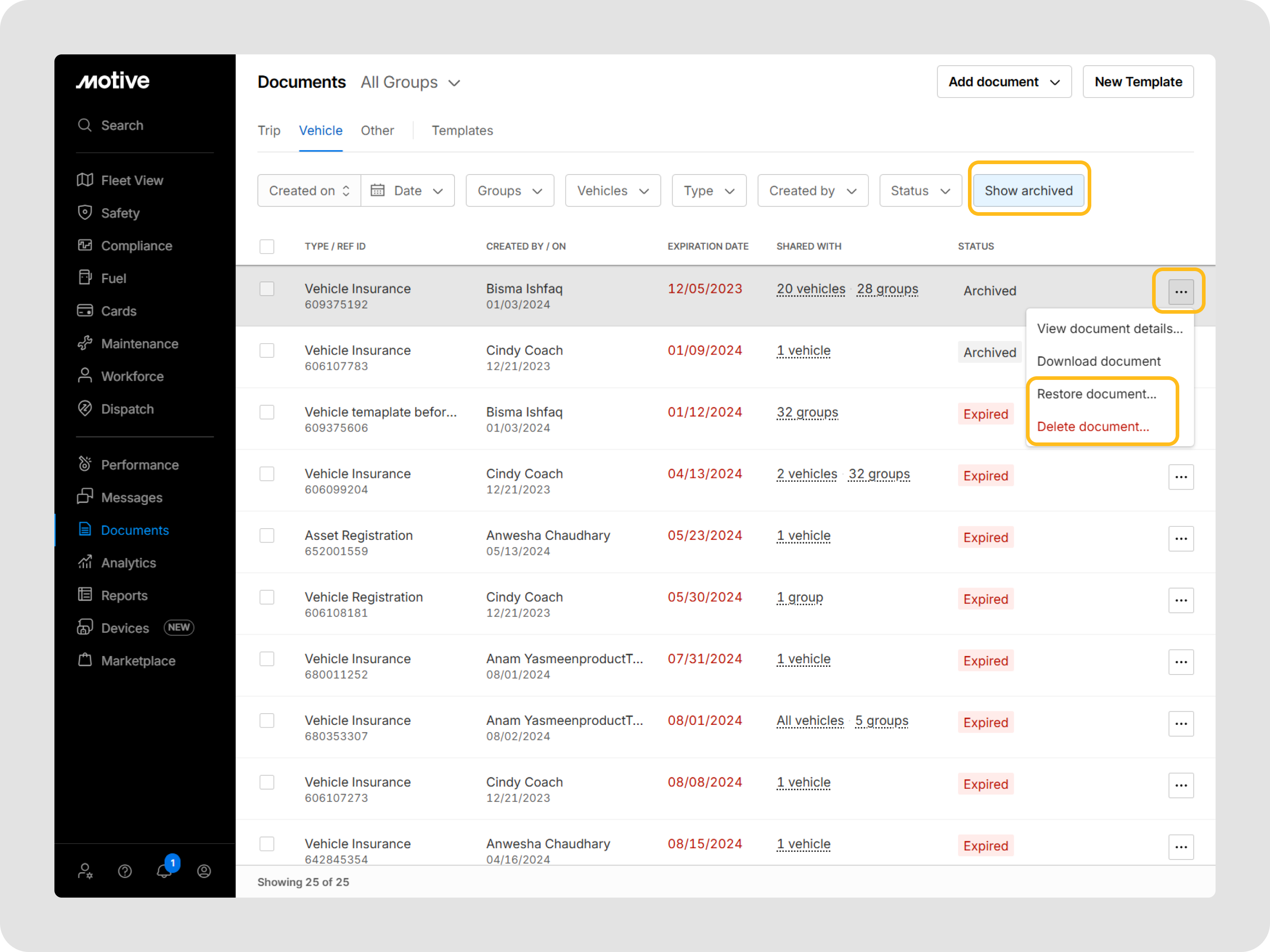Screen dimensions: 1270x952
Task: Tick the Asset Registration row checkbox
Action: click(267, 535)
